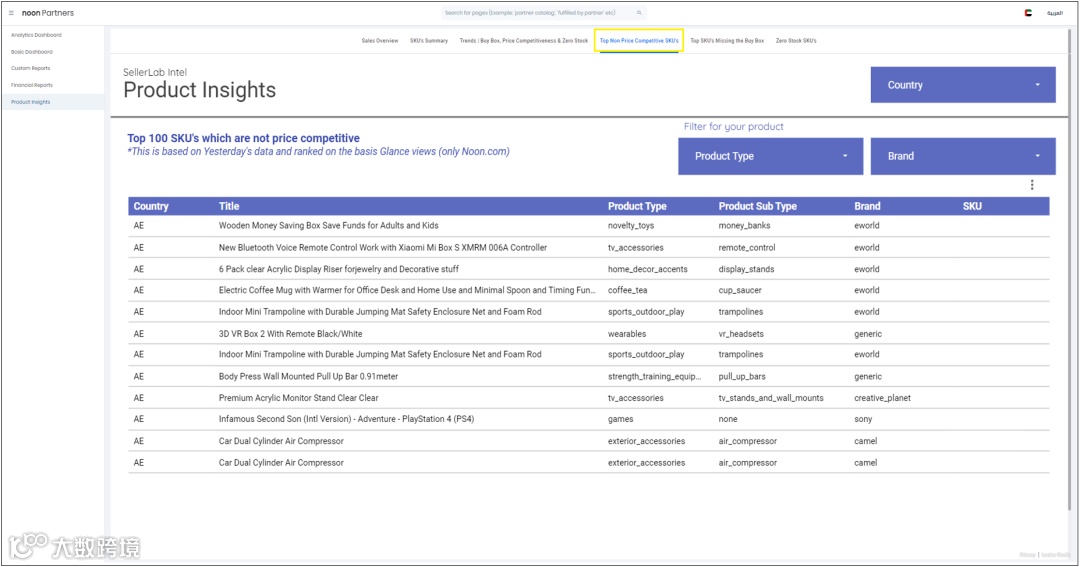Screen dimensions: 1080x567
Task: Click the vertical page scrollbar
Action: click(x=1071, y=269)
